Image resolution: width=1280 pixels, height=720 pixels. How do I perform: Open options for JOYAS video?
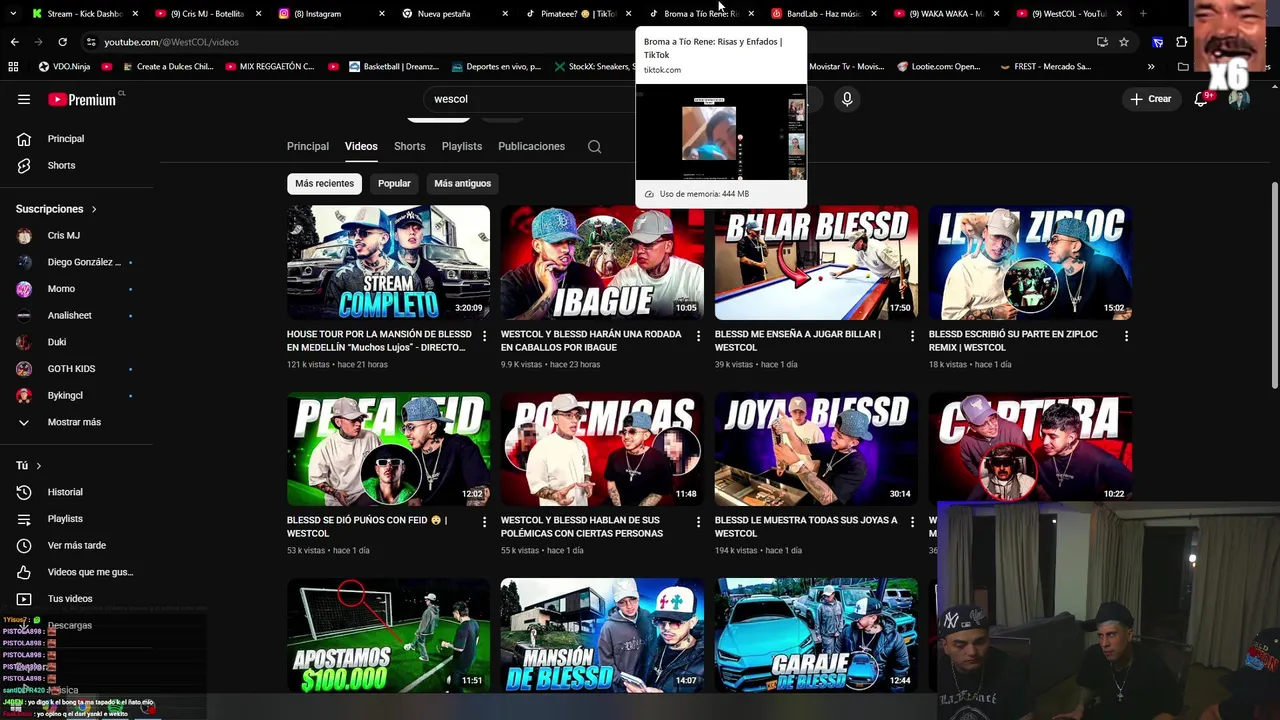click(x=912, y=522)
